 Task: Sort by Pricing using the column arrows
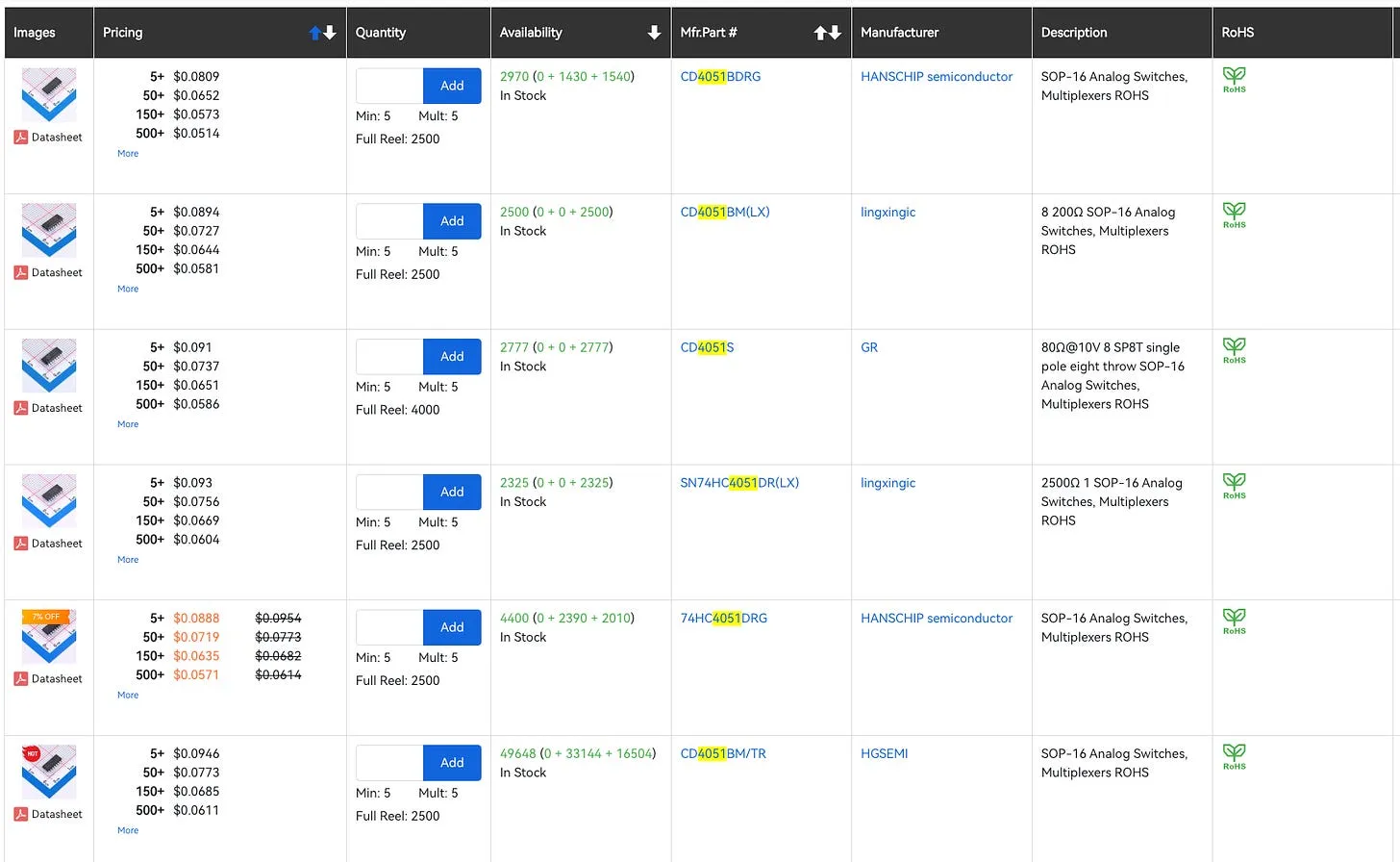point(322,33)
